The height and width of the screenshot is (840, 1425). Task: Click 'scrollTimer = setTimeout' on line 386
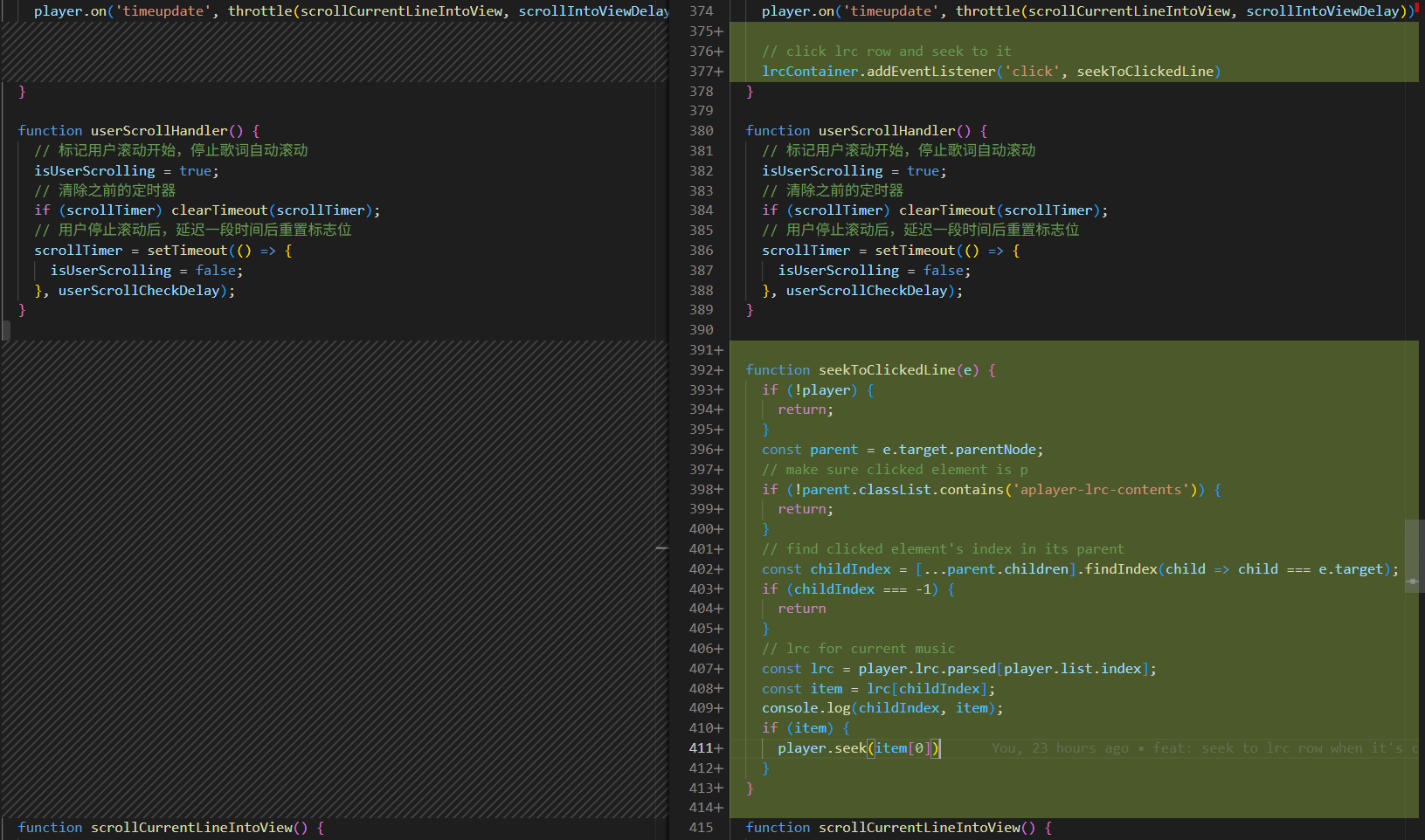tap(859, 251)
